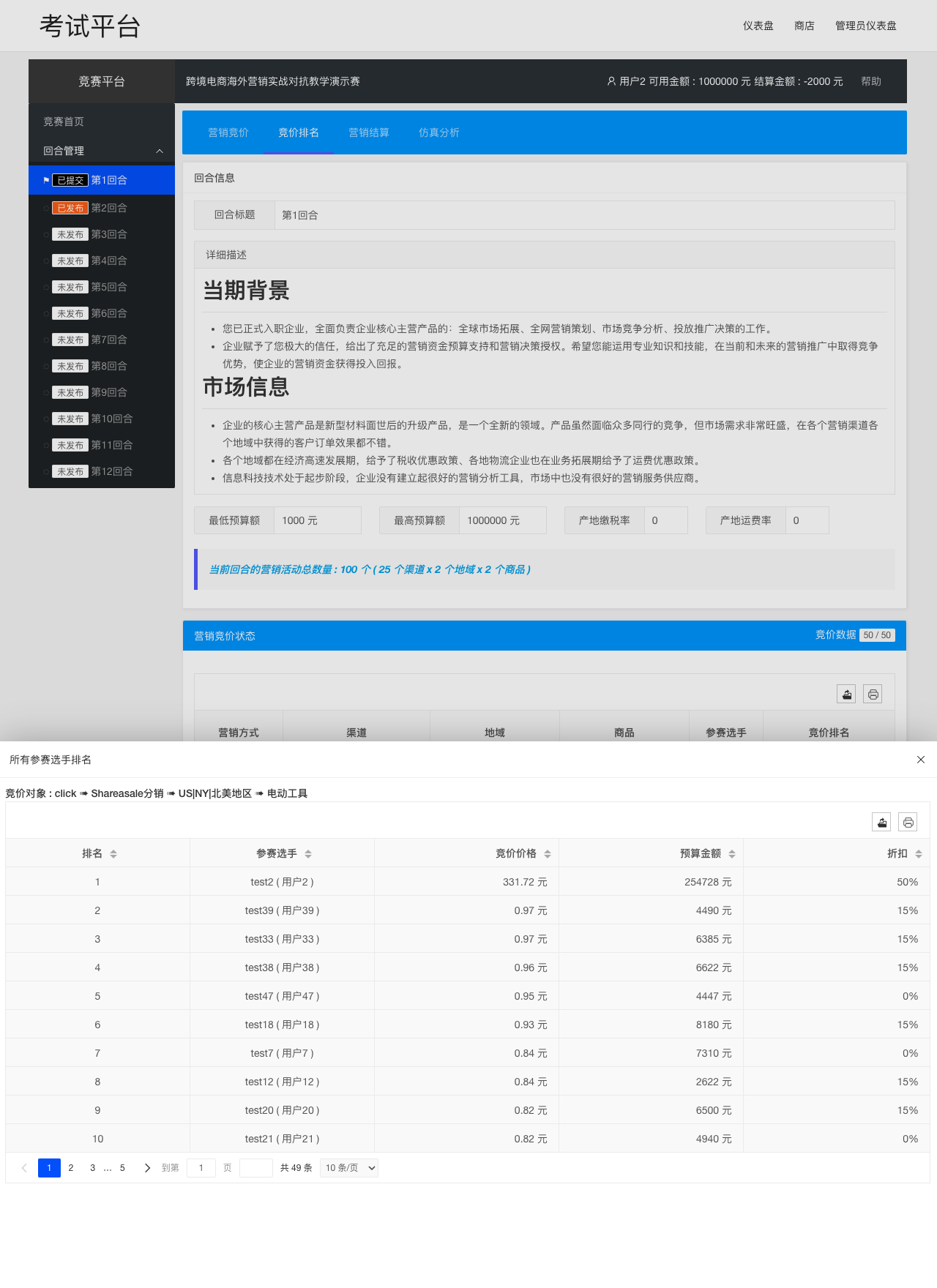Select 第5回合 in the sidebar
Screen dimensions: 937x1288
coord(102,287)
